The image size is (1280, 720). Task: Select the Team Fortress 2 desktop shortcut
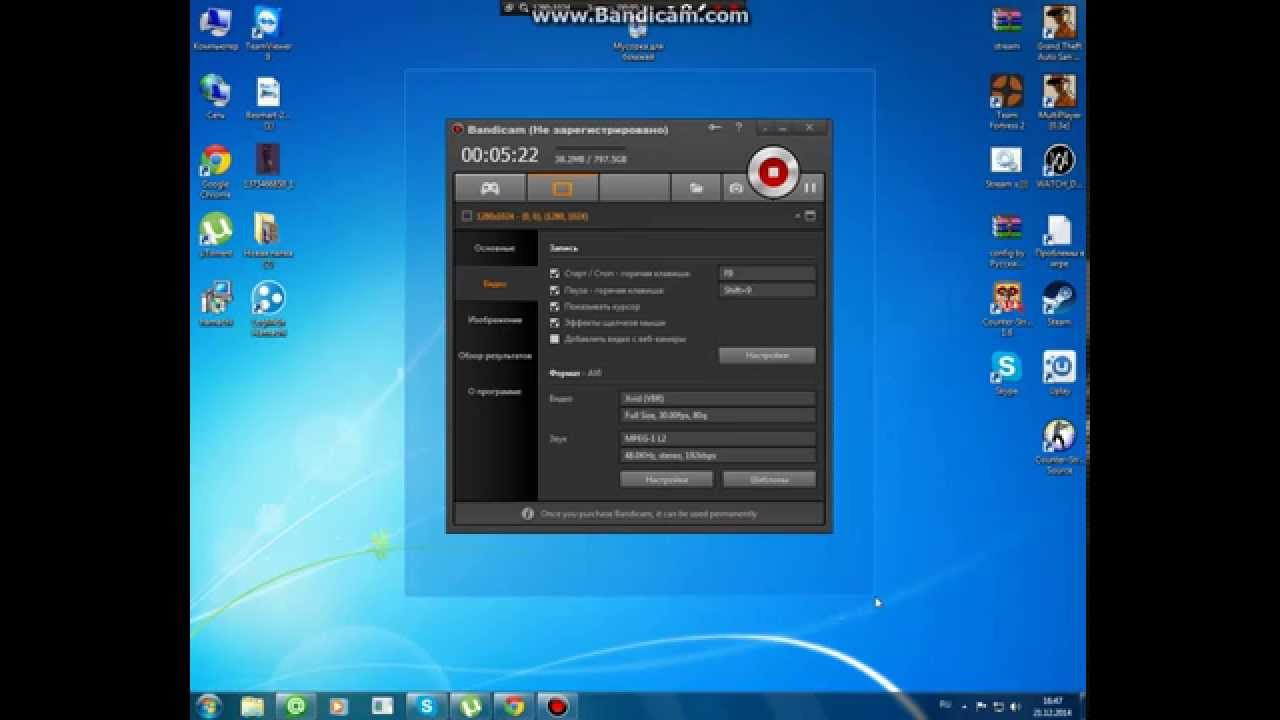click(1007, 102)
